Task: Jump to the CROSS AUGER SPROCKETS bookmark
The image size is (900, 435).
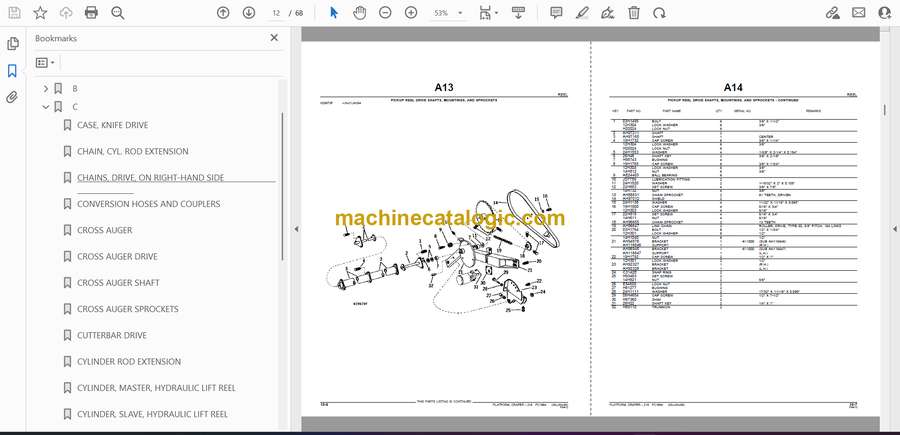Action: (127, 309)
